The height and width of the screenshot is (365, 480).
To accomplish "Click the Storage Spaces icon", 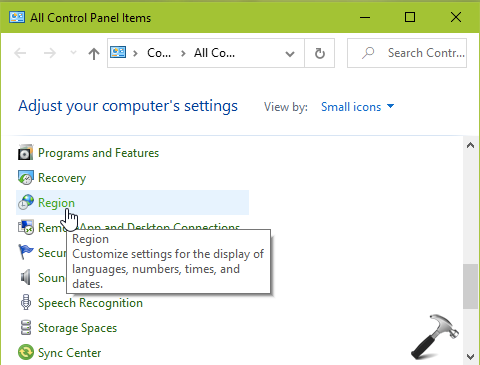I will [x=26, y=327].
